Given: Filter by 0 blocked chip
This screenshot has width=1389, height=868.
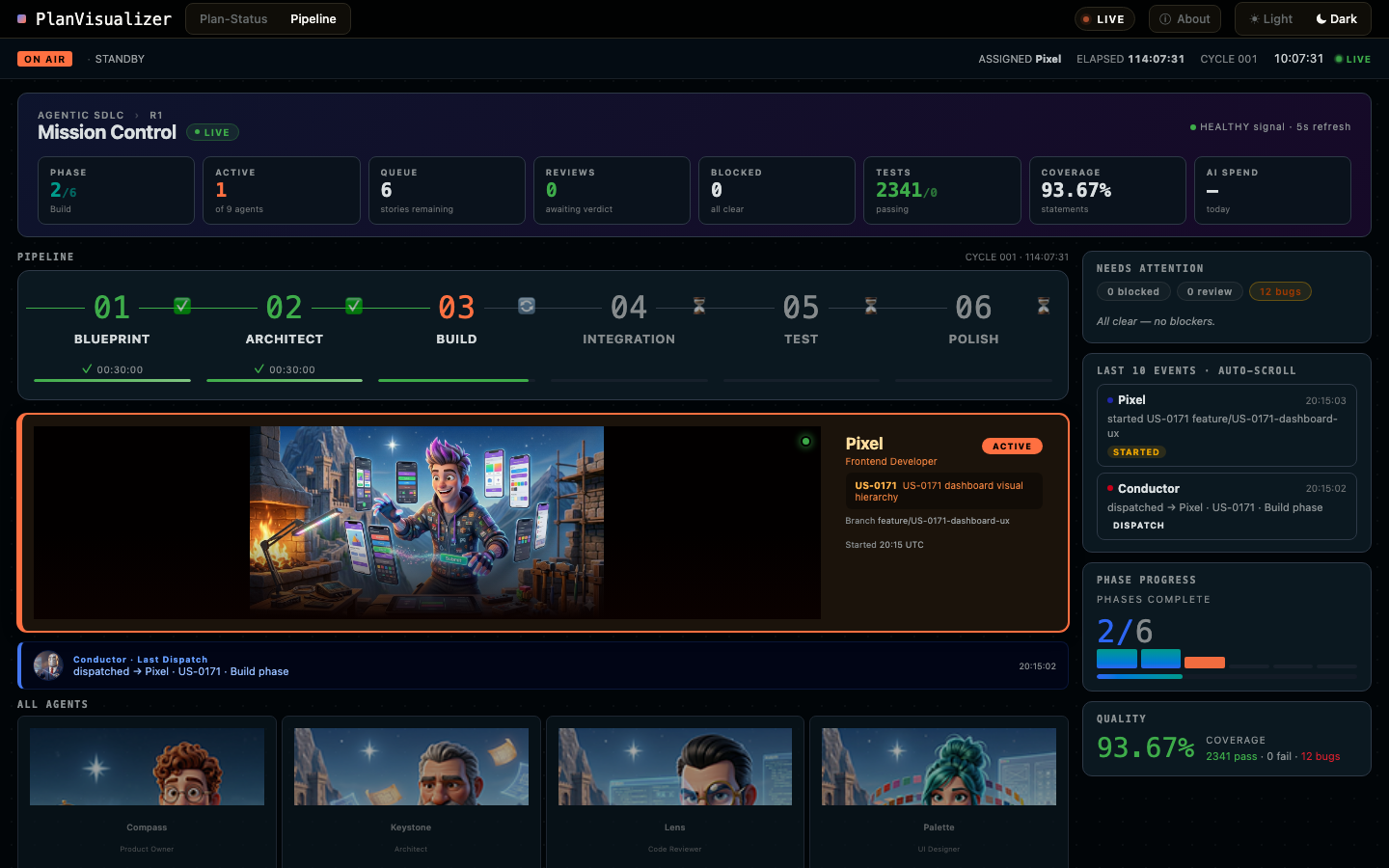Looking at the screenshot, I should (1133, 291).
